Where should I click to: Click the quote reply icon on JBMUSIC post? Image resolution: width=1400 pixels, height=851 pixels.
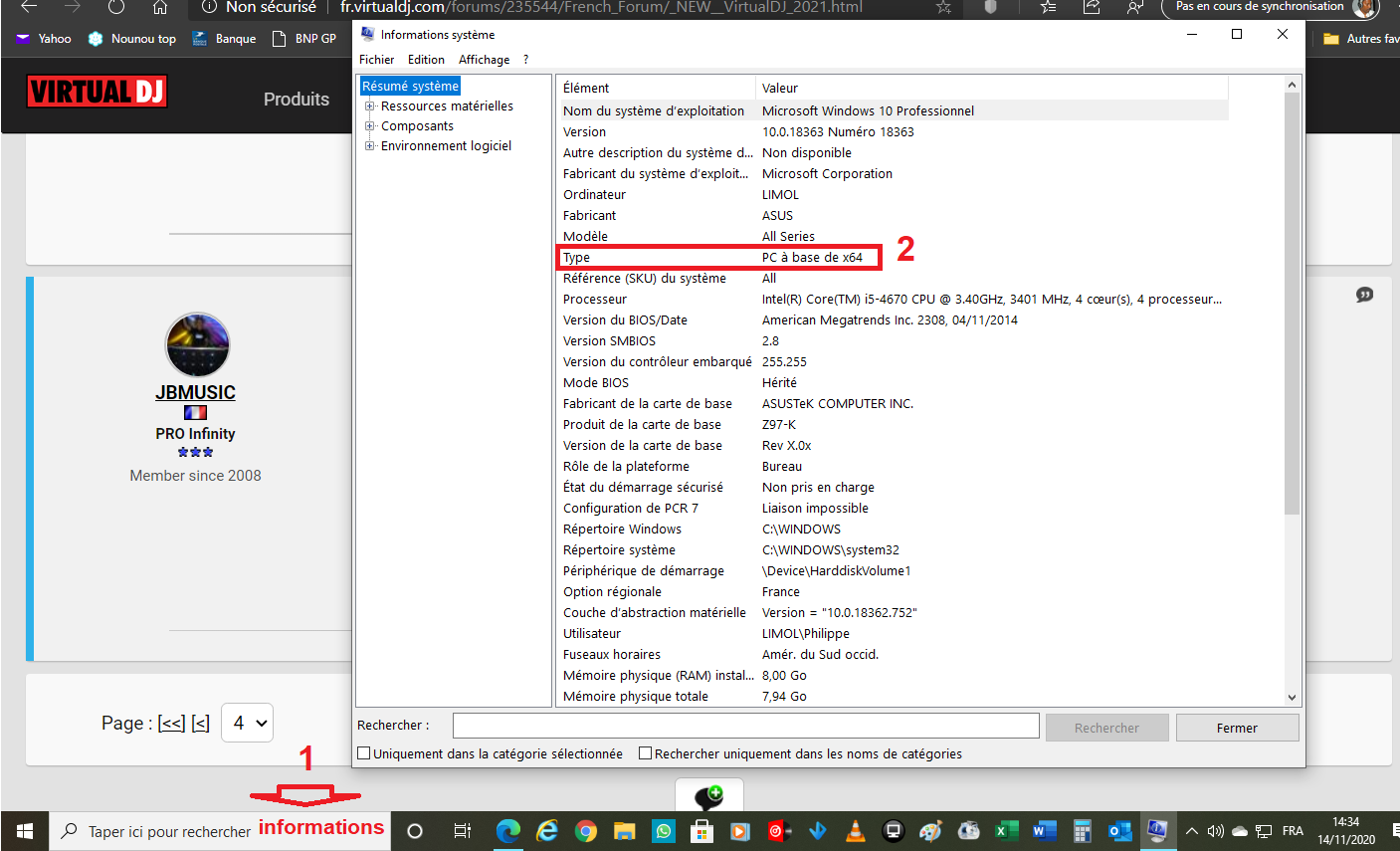(x=1365, y=295)
